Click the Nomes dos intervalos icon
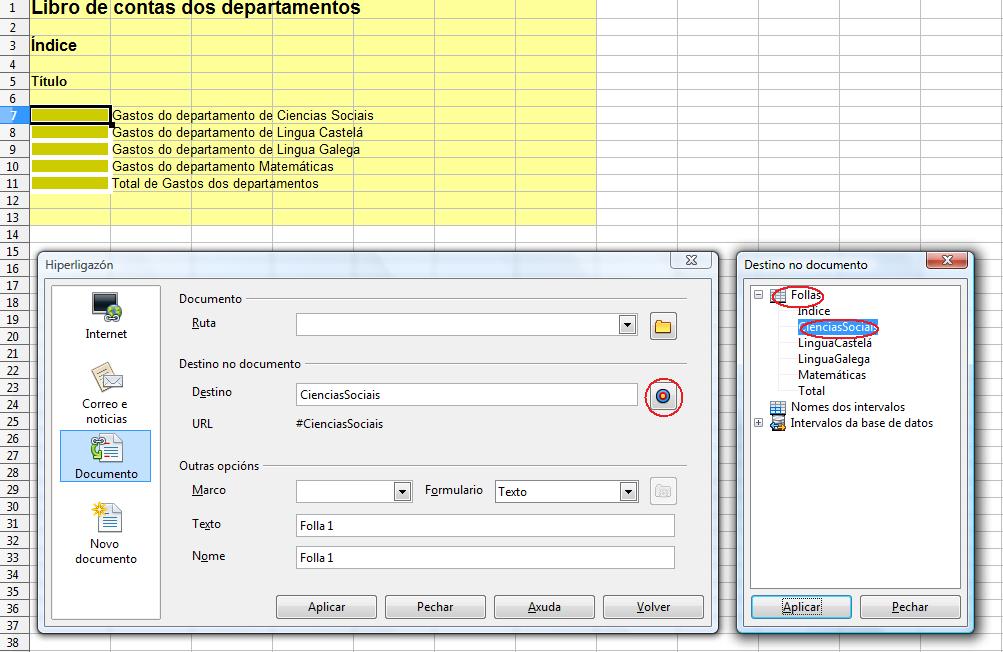 click(x=777, y=407)
